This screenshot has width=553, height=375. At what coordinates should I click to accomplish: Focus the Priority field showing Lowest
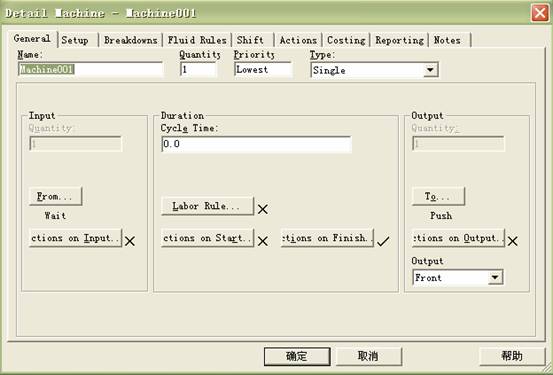click(x=263, y=69)
